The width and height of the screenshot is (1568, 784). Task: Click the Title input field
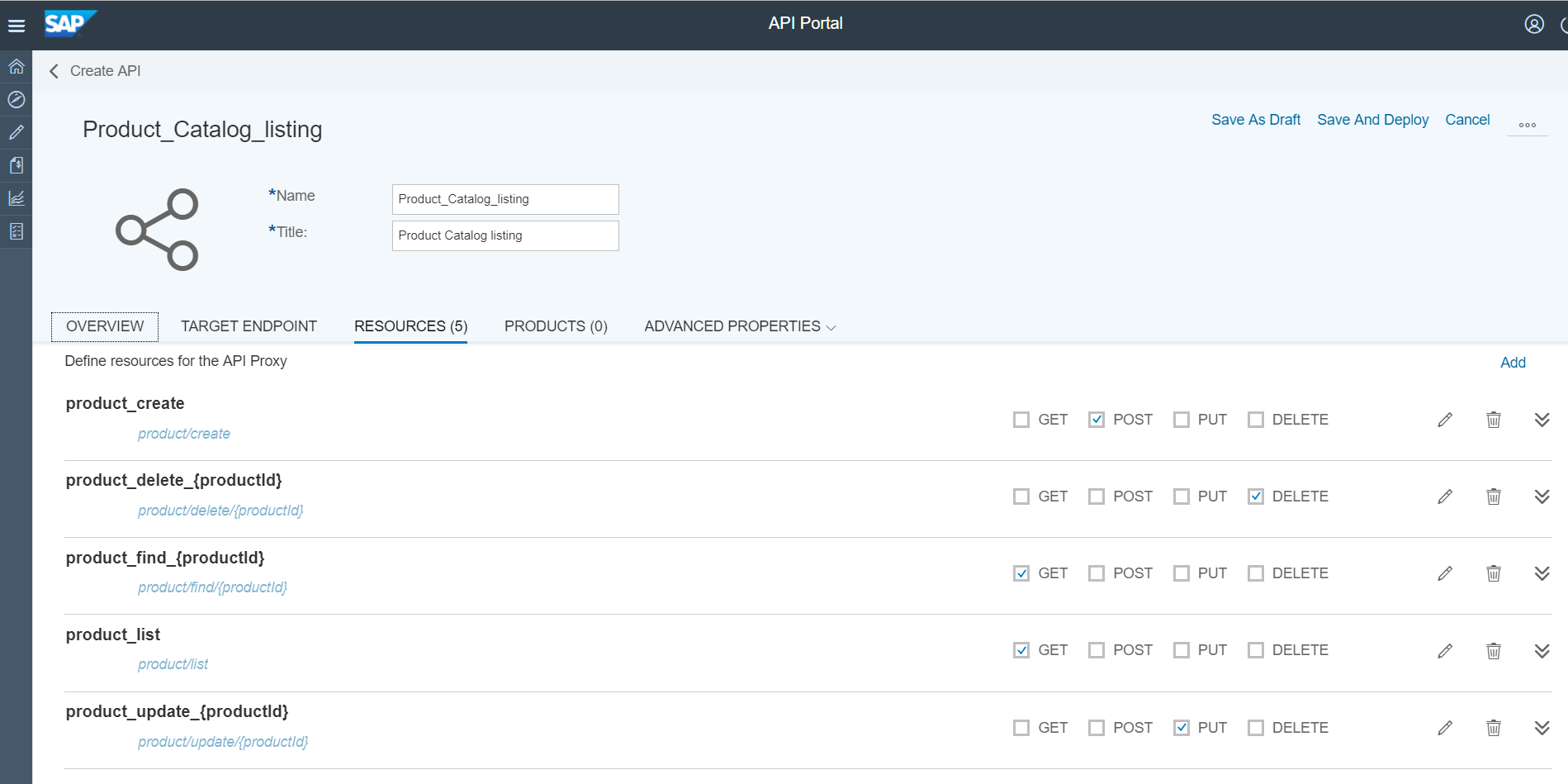505,235
